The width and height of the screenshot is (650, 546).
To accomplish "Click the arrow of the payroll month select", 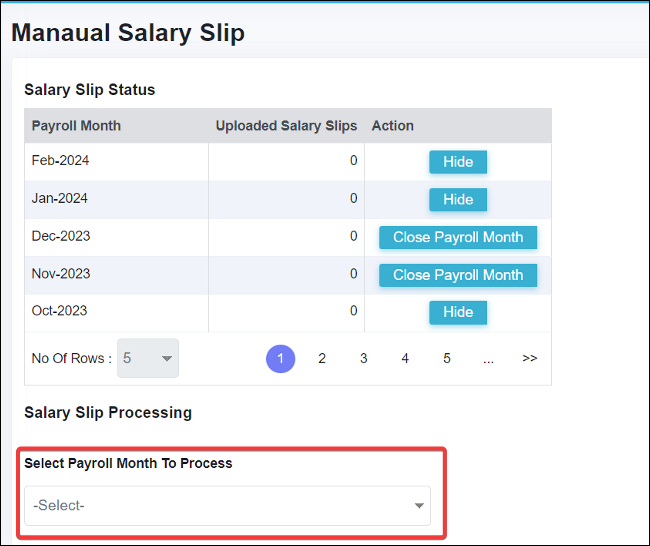I will tap(419, 506).
